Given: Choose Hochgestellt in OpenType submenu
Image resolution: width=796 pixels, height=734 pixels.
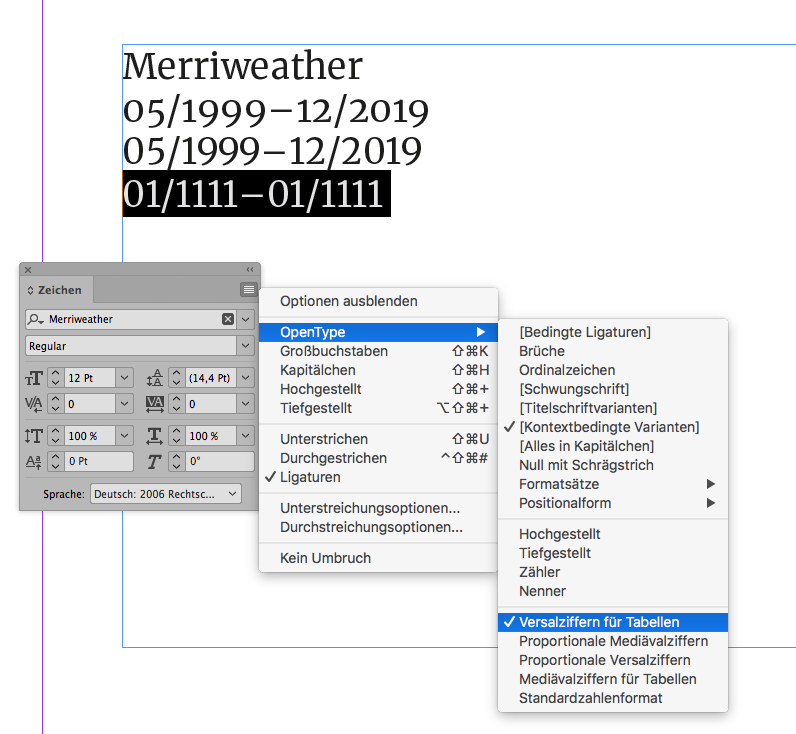Looking at the screenshot, I should pos(613,535).
